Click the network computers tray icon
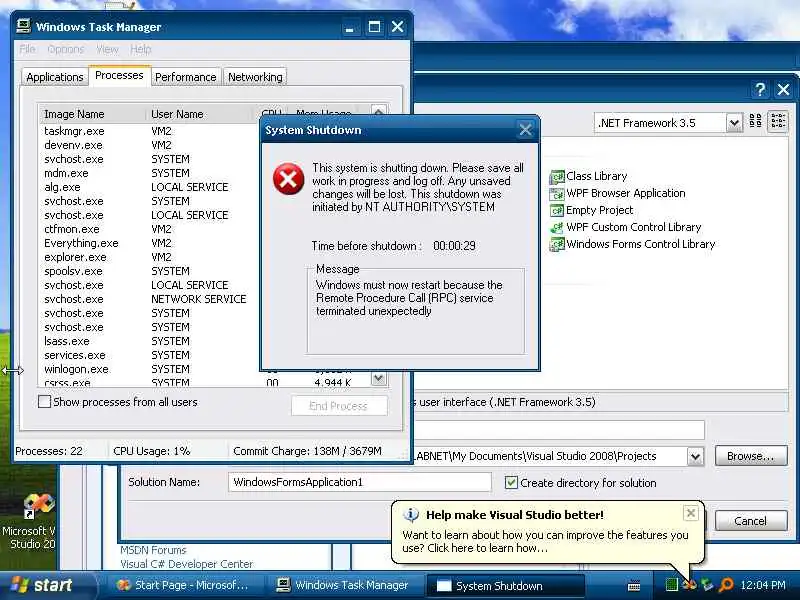Image resolution: width=800 pixels, height=600 pixels. pos(707,585)
